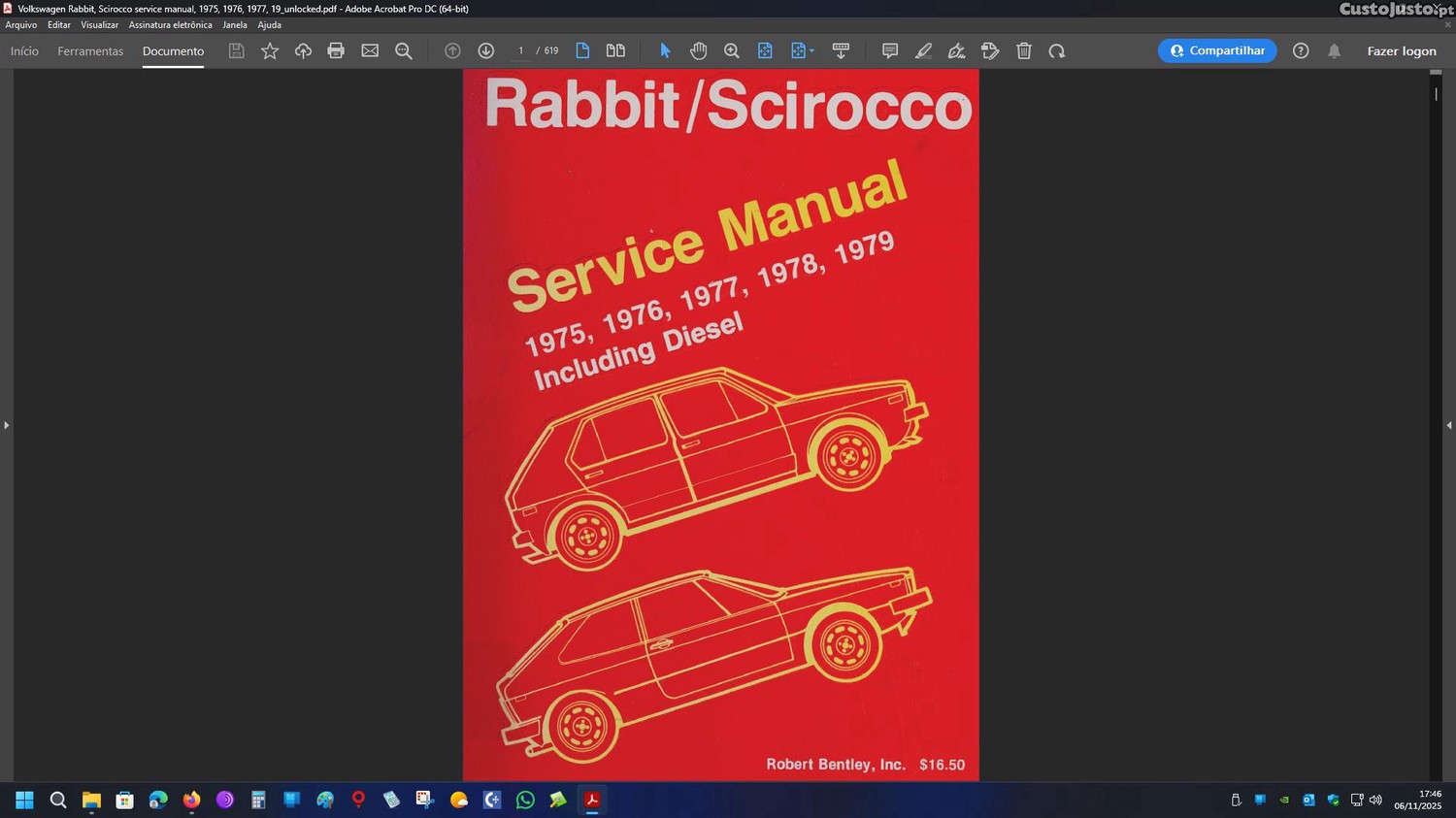Screen dimensions: 1456x818
Task: Click the Compartilhar button
Action: pyautogui.click(x=1217, y=50)
